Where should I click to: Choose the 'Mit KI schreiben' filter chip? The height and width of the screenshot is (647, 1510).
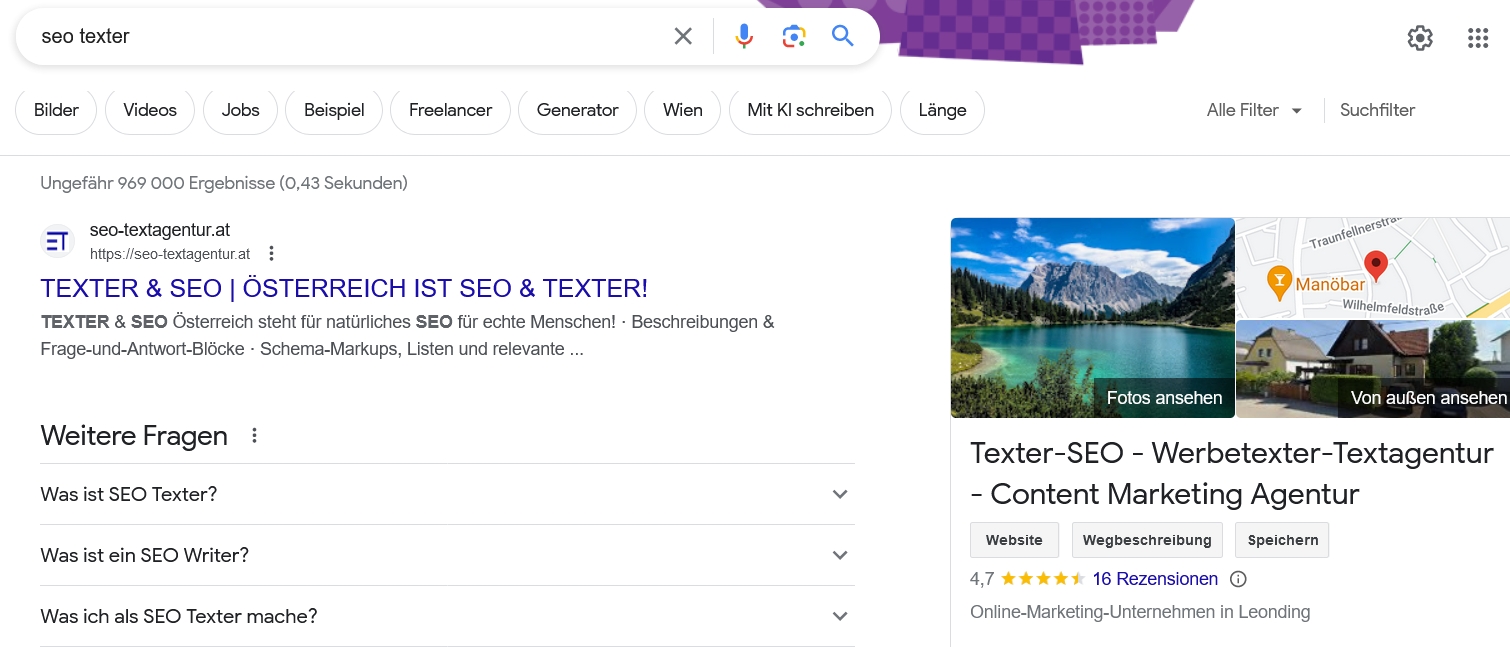tap(810, 110)
